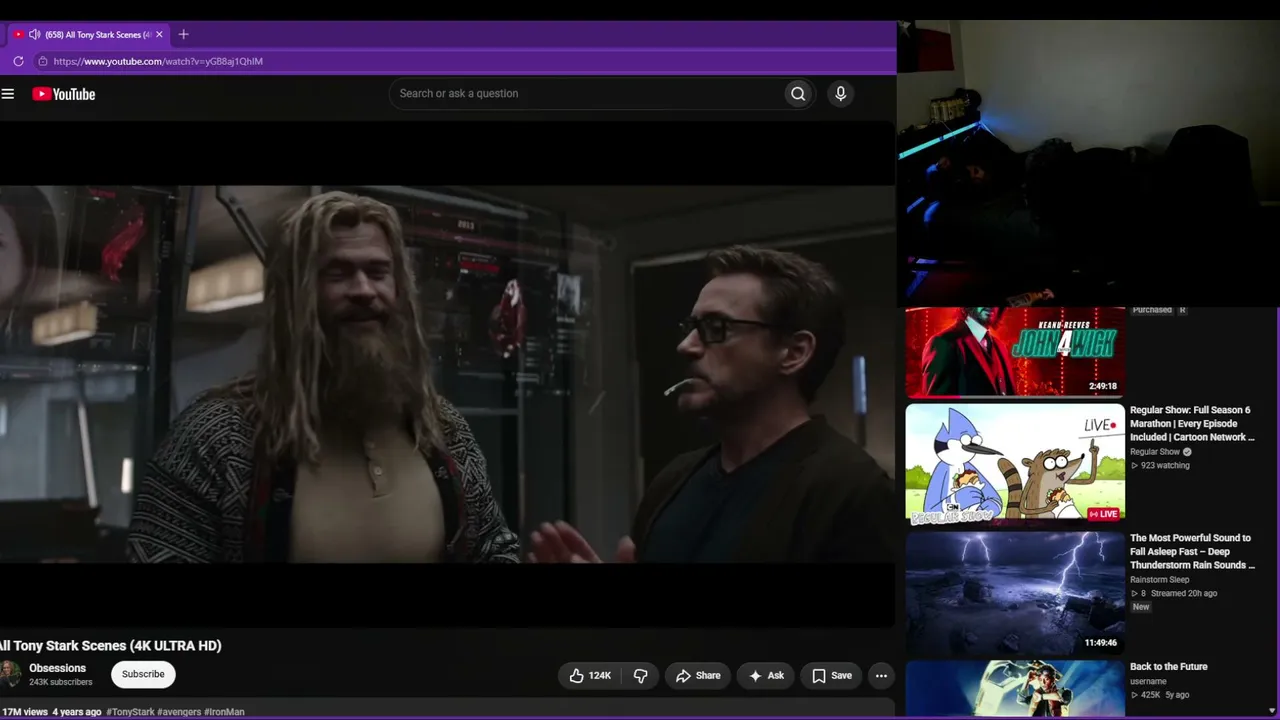Screen dimensions: 1280x720
Task: Reload the page with the refresh icon
Action: pos(18,61)
